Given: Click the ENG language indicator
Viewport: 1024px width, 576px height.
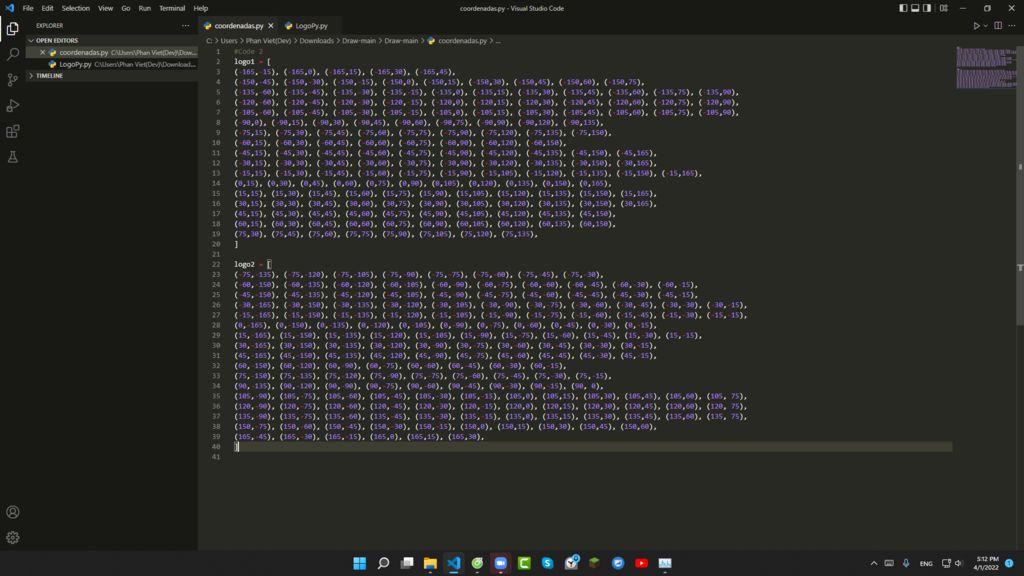Looking at the screenshot, I should (926, 564).
